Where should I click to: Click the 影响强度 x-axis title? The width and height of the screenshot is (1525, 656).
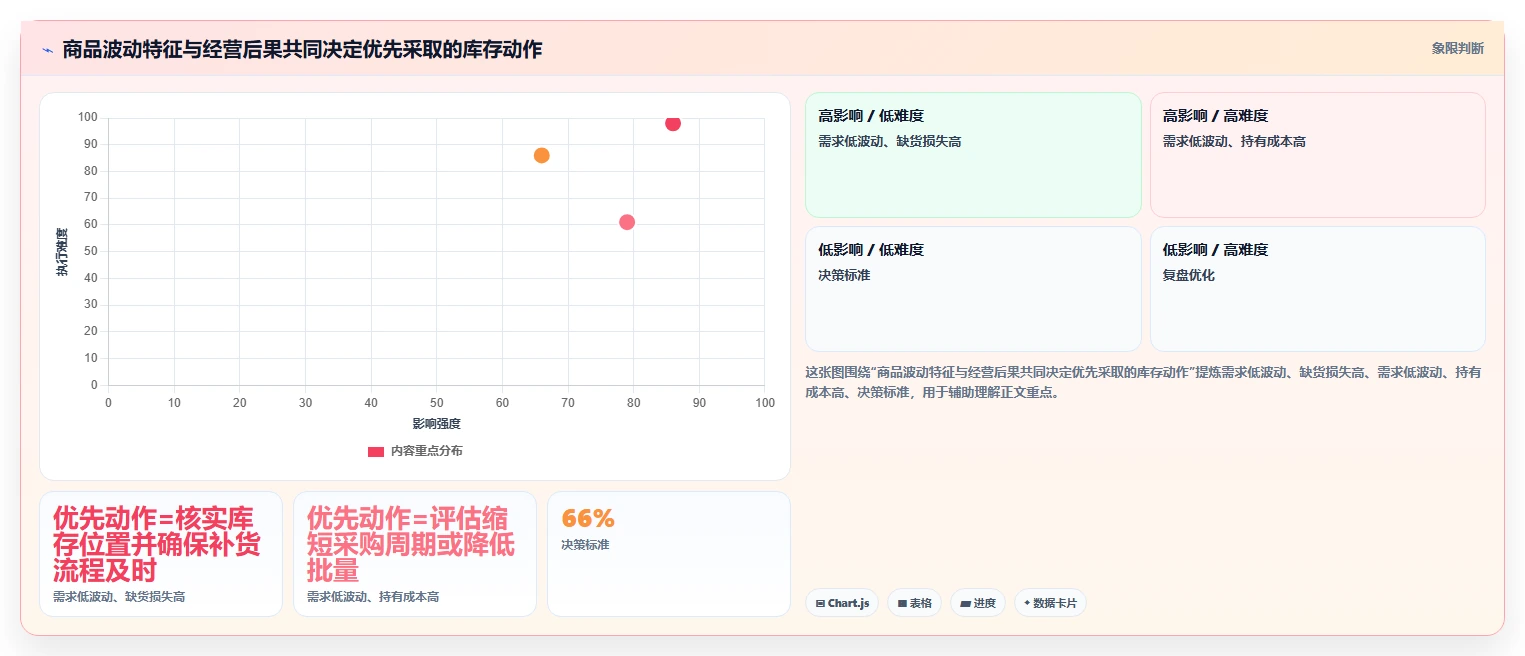point(436,424)
